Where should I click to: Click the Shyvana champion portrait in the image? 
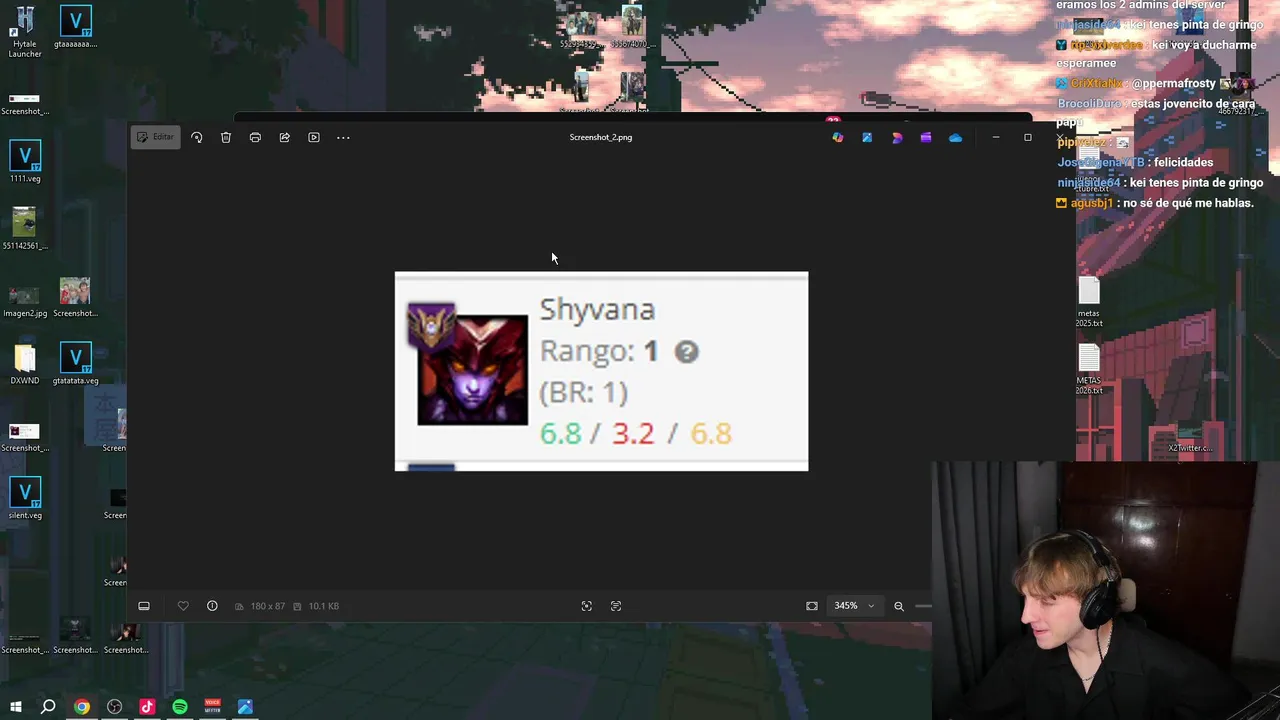click(472, 370)
